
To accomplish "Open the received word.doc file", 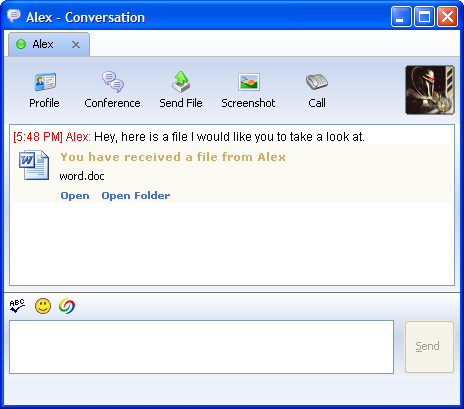I will (x=75, y=195).
